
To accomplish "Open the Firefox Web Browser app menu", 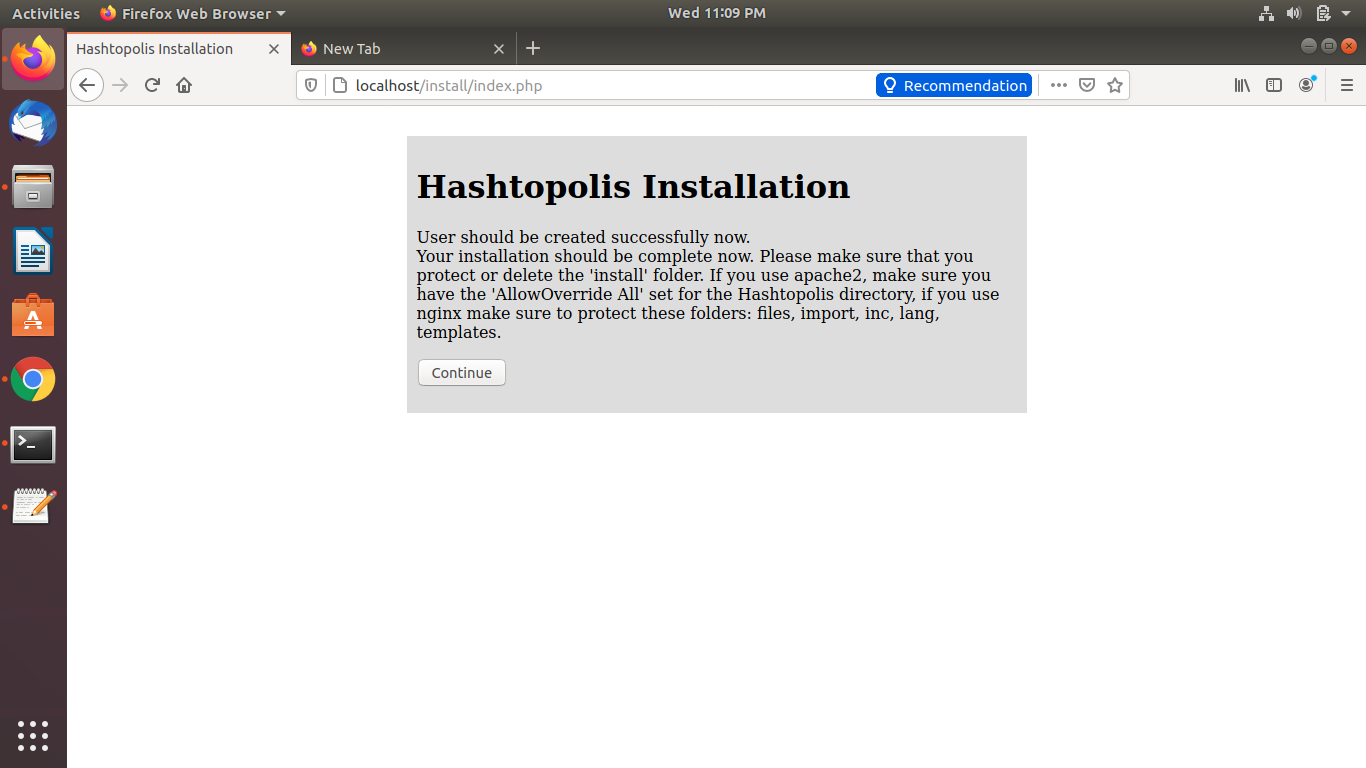I will tap(192, 13).
